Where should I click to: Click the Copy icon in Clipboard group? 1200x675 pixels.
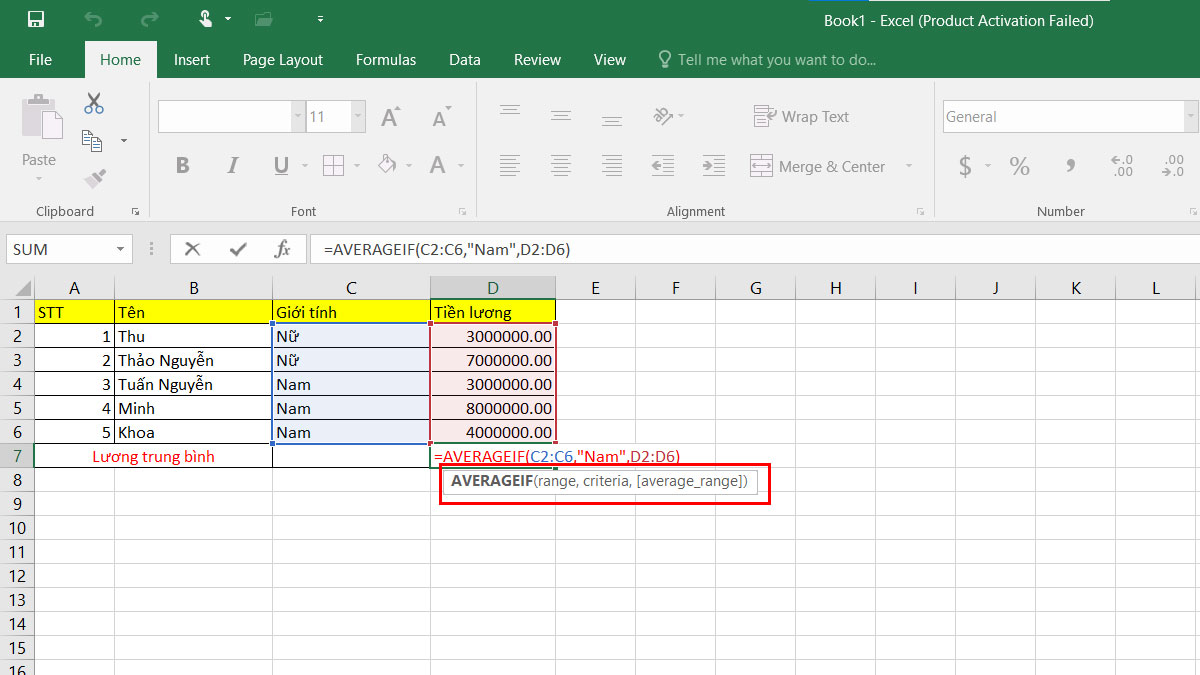93,140
